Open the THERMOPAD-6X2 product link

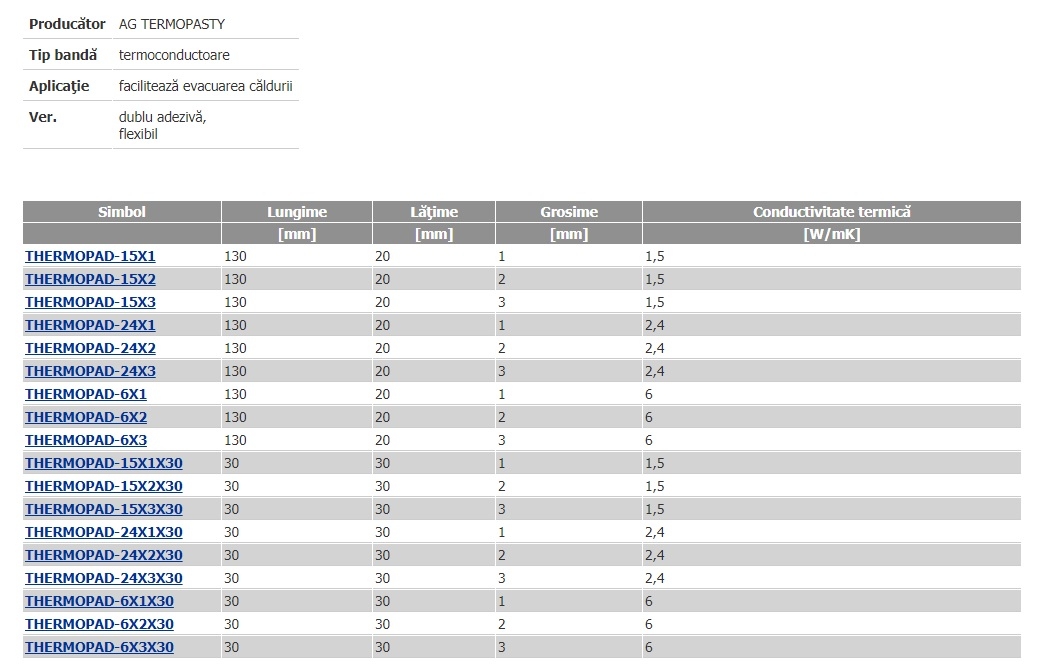86,417
